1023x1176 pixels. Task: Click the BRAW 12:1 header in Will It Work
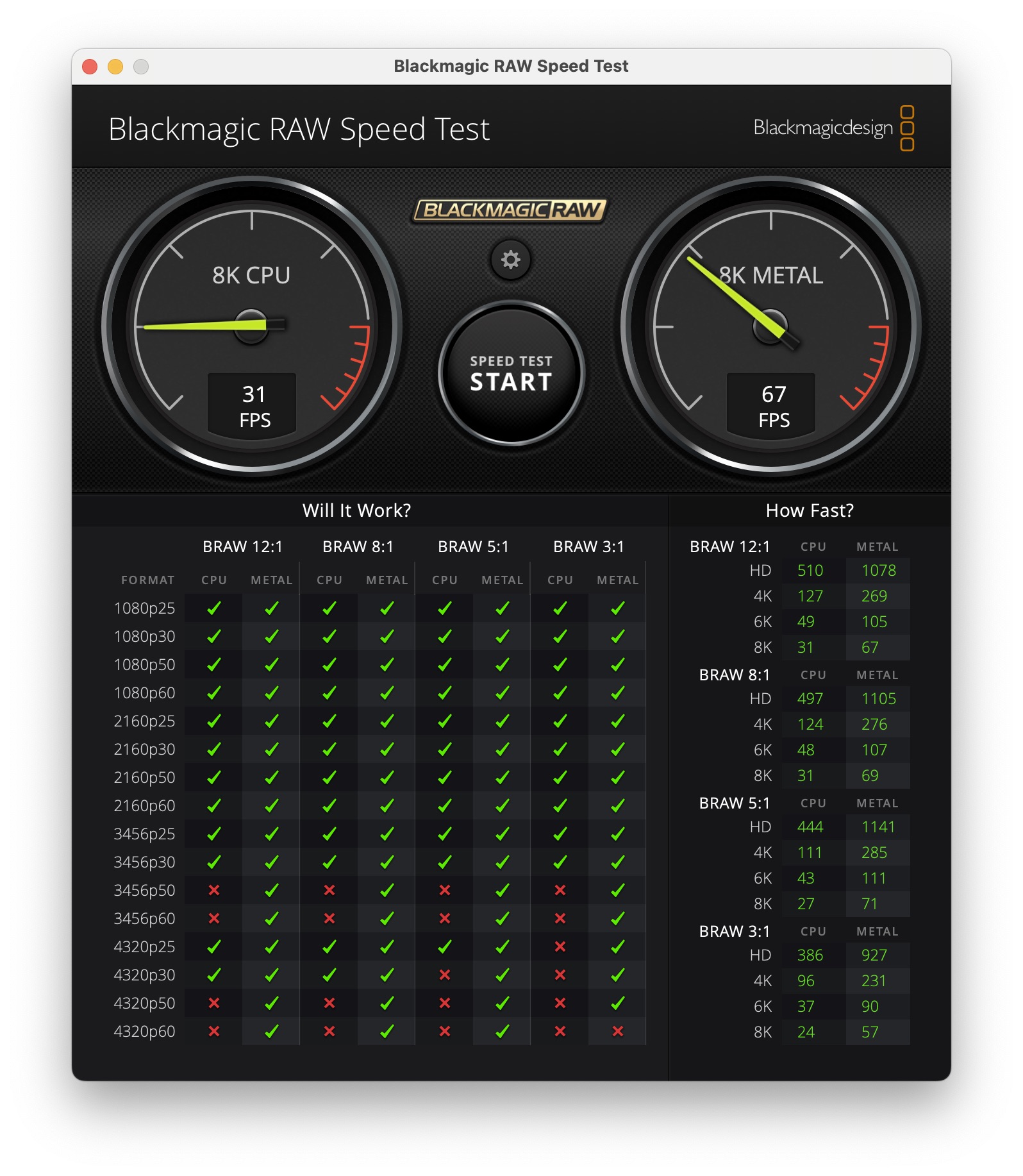coord(242,546)
